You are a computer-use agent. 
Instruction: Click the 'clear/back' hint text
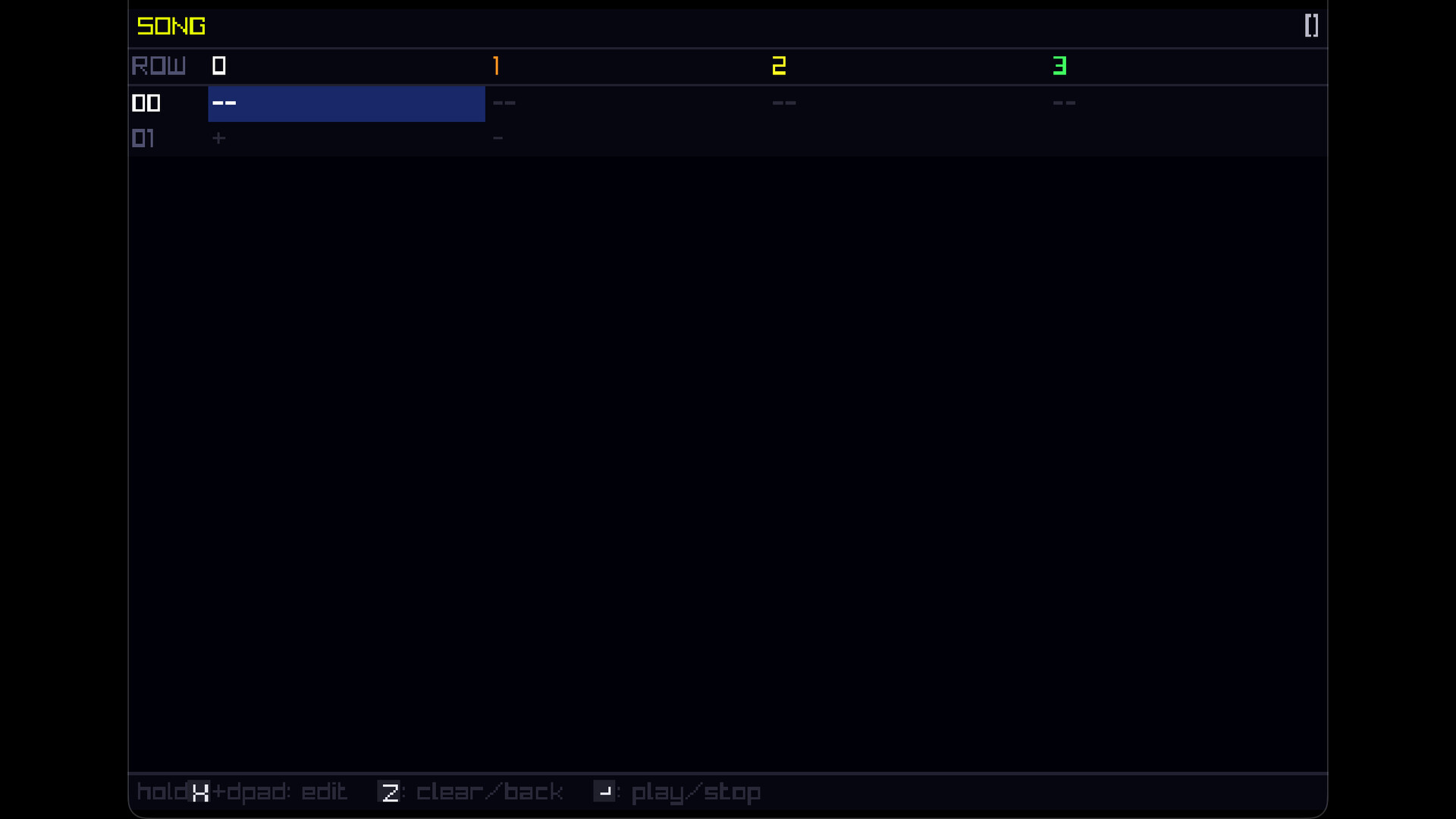(490, 792)
